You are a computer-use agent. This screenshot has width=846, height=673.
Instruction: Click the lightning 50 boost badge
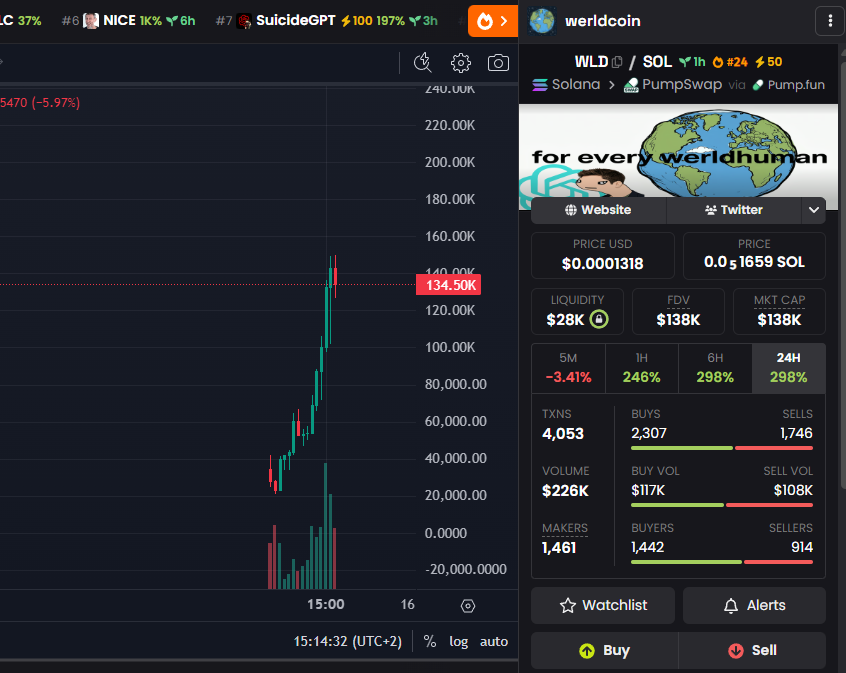(x=768, y=62)
